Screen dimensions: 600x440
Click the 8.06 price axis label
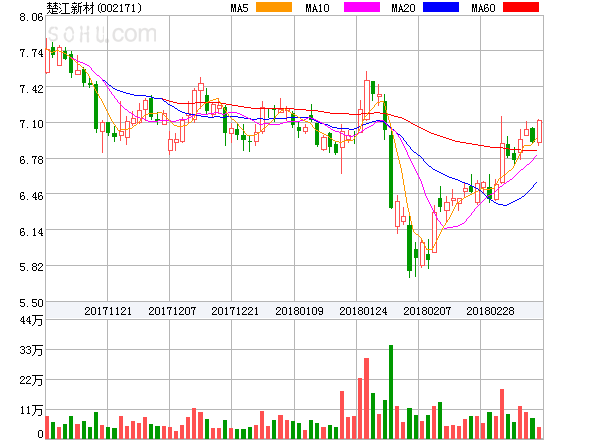(x=31, y=17)
